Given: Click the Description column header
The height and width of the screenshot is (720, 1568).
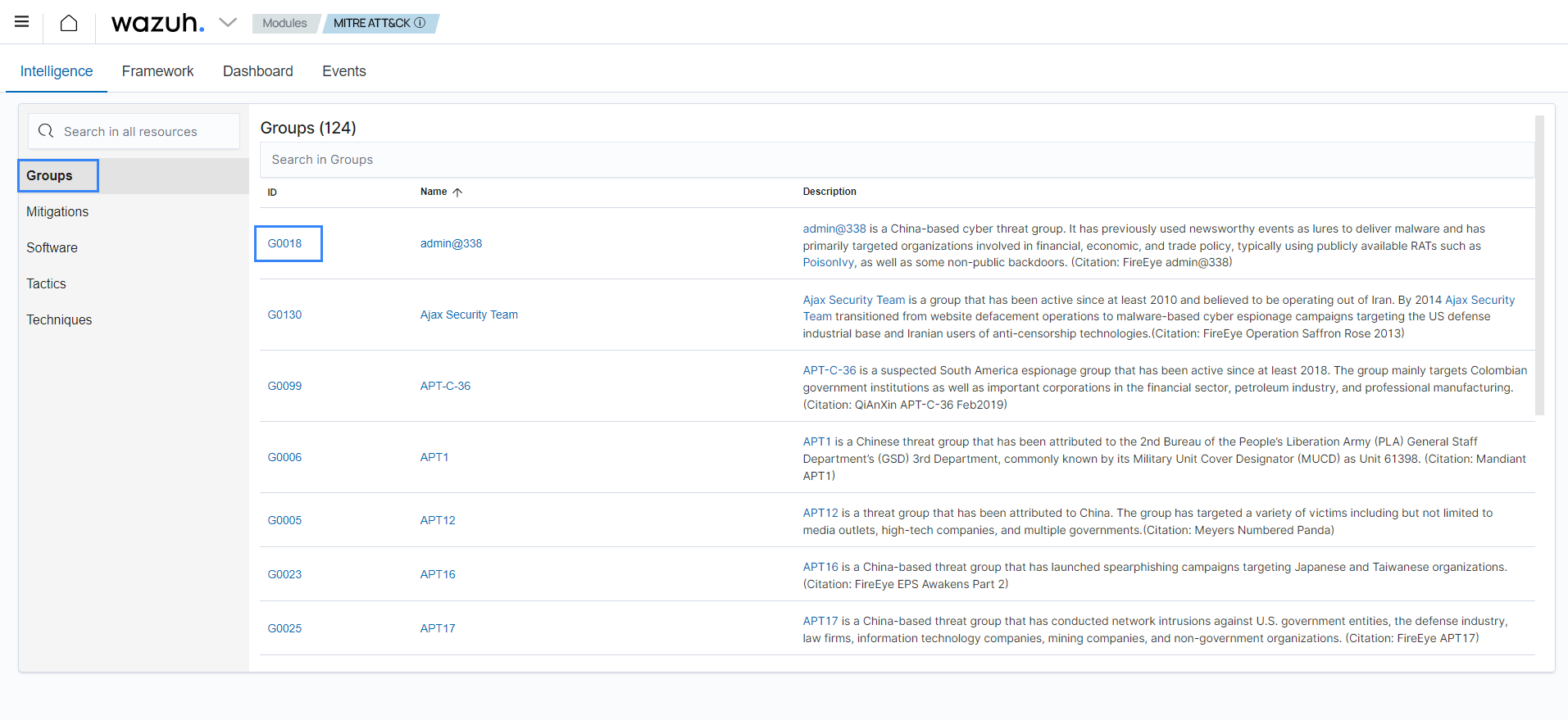Looking at the screenshot, I should pyautogui.click(x=829, y=192).
